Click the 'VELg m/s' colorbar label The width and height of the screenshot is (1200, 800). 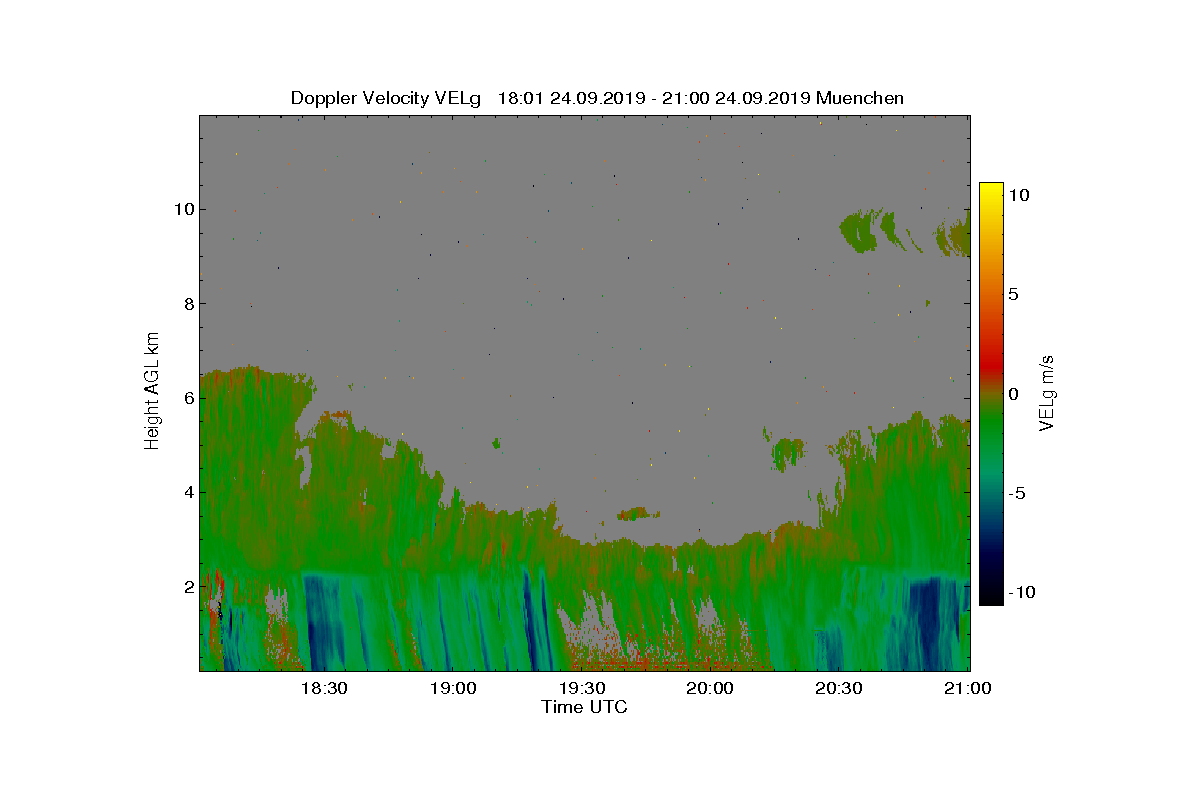(1048, 392)
